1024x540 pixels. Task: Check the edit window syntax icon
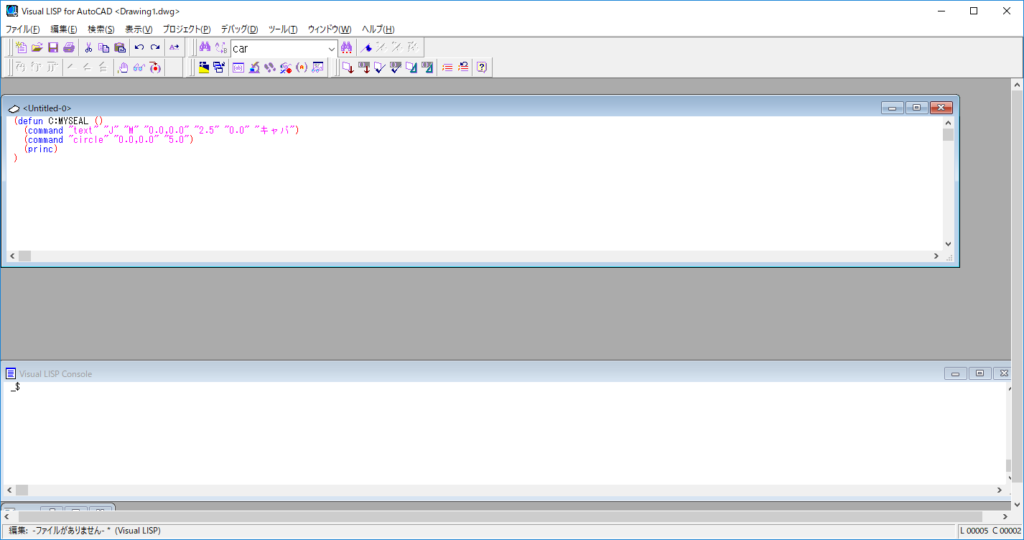point(379,67)
